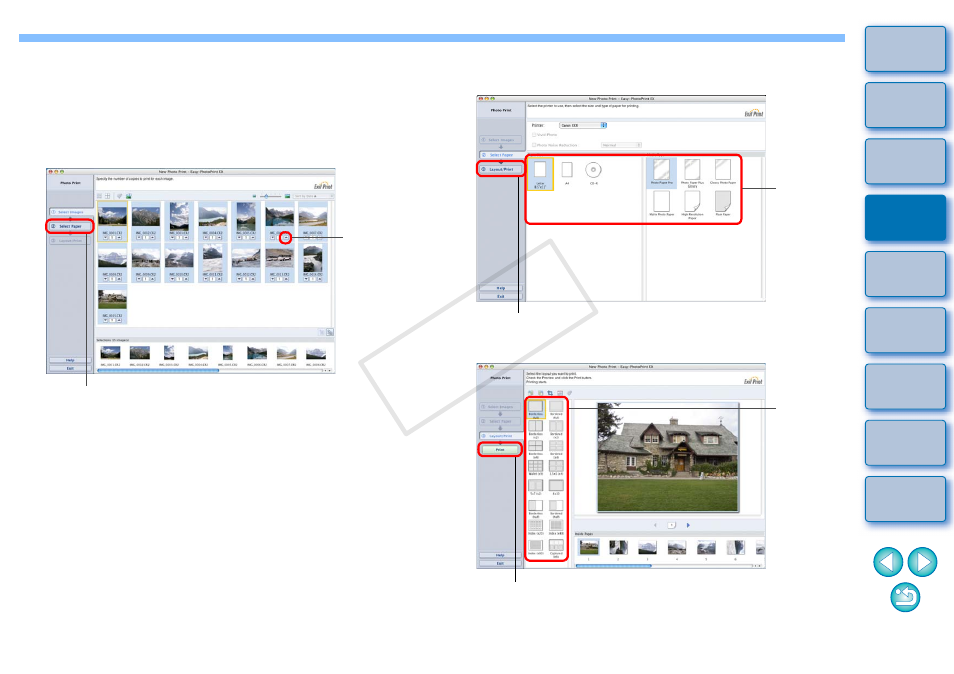The height and width of the screenshot is (674, 954).
Task: Click Layout/Print step in paper selection window
Action: click(x=501, y=169)
